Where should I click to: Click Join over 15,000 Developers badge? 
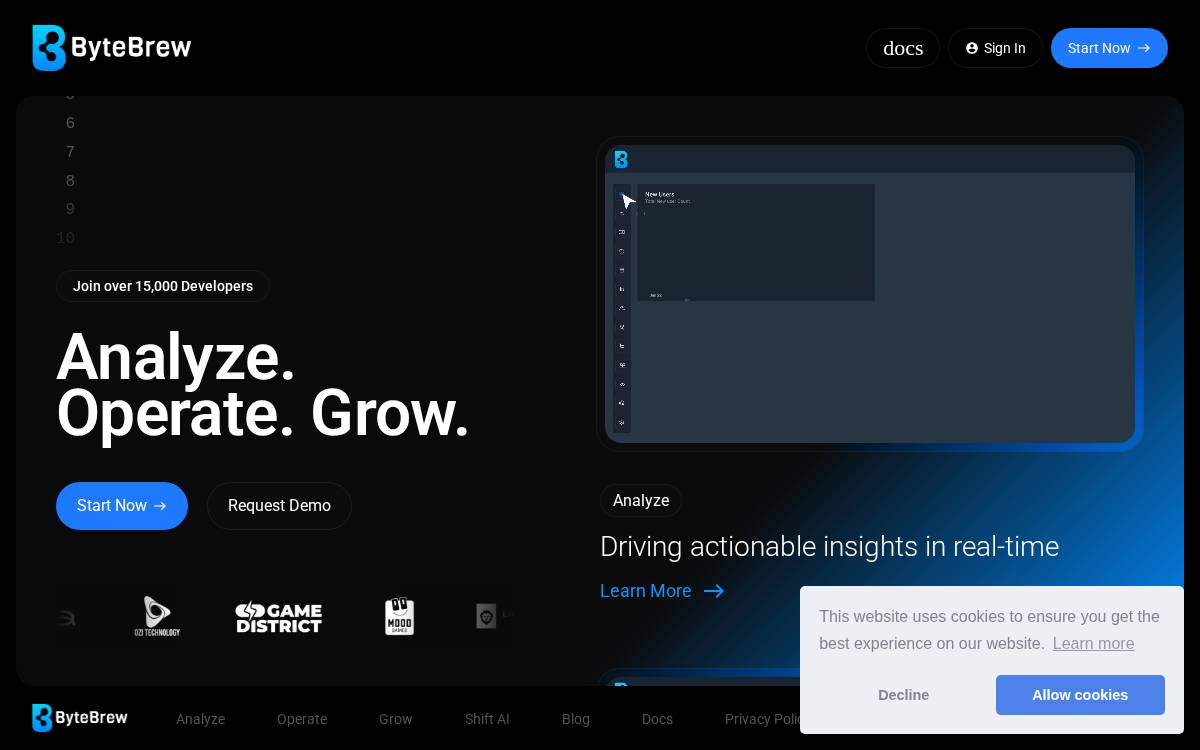point(163,286)
